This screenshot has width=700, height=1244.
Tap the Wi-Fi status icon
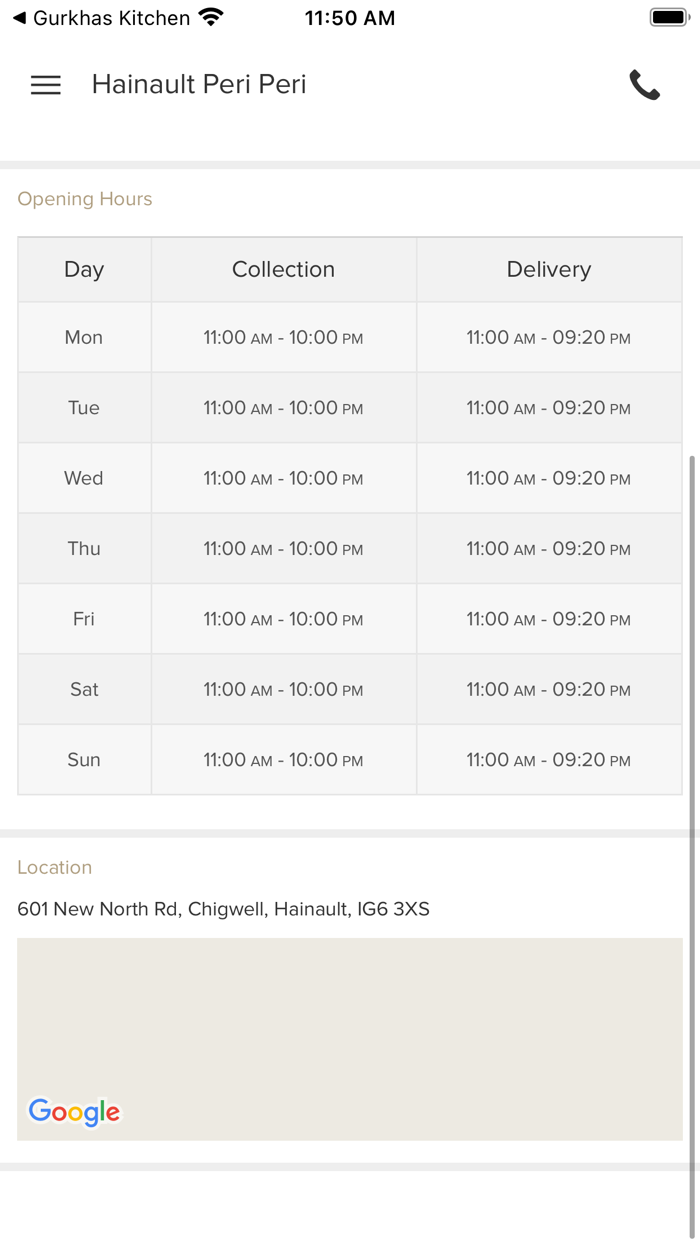click(x=211, y=18)
